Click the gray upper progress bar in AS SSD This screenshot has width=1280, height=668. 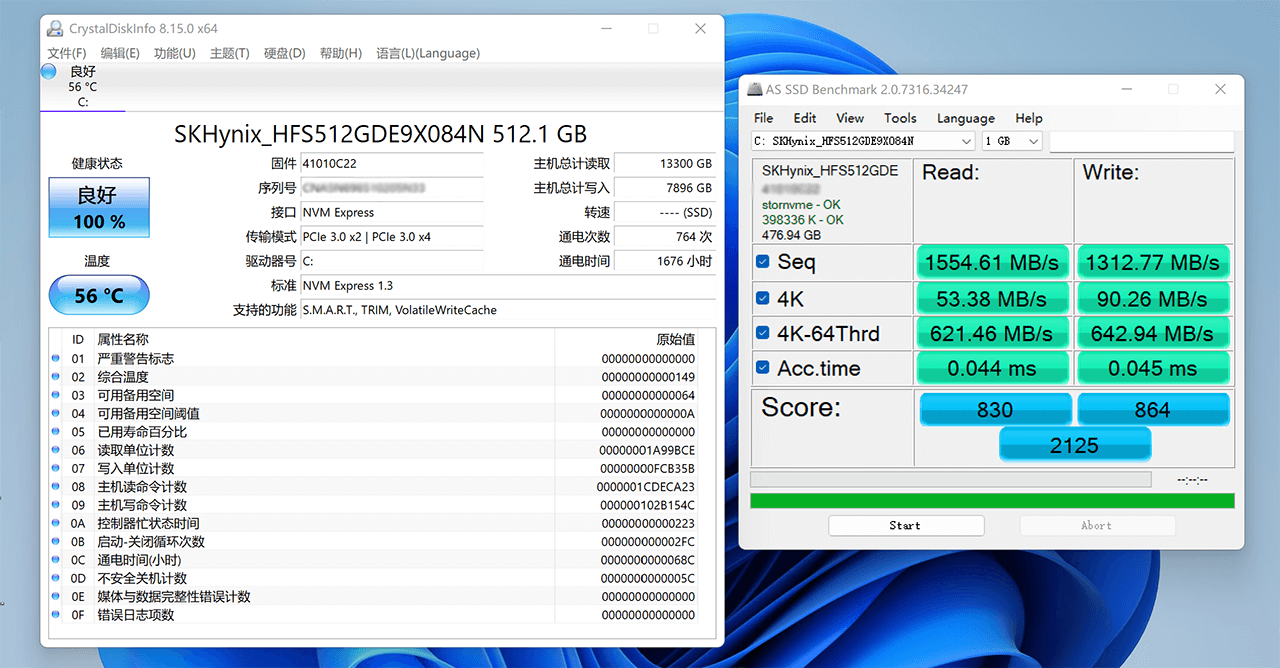click(x=951, y=480)
